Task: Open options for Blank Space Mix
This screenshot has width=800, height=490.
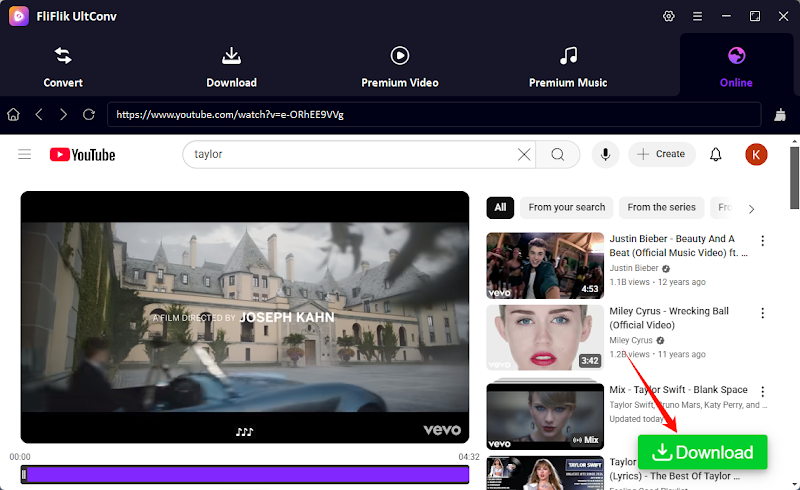Action: tap(762, 391)
